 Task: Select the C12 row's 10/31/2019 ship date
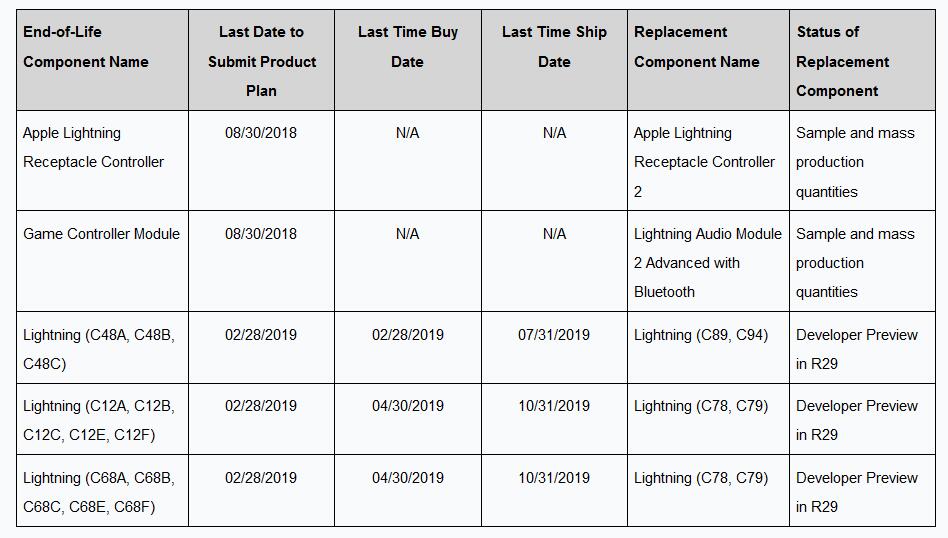554,406
